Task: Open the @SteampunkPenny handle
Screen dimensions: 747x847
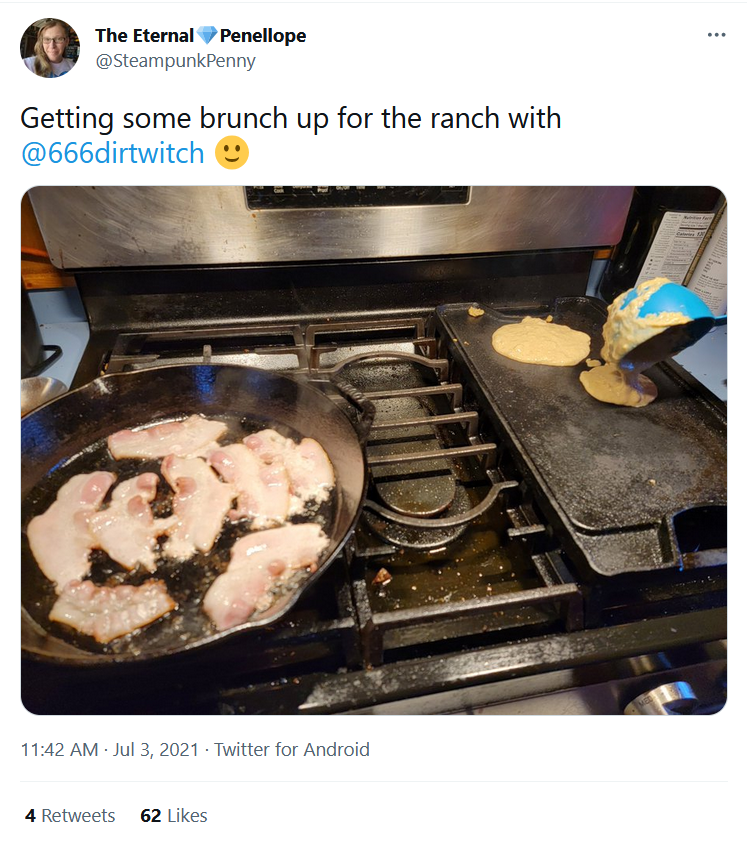Action: point(176,61)
